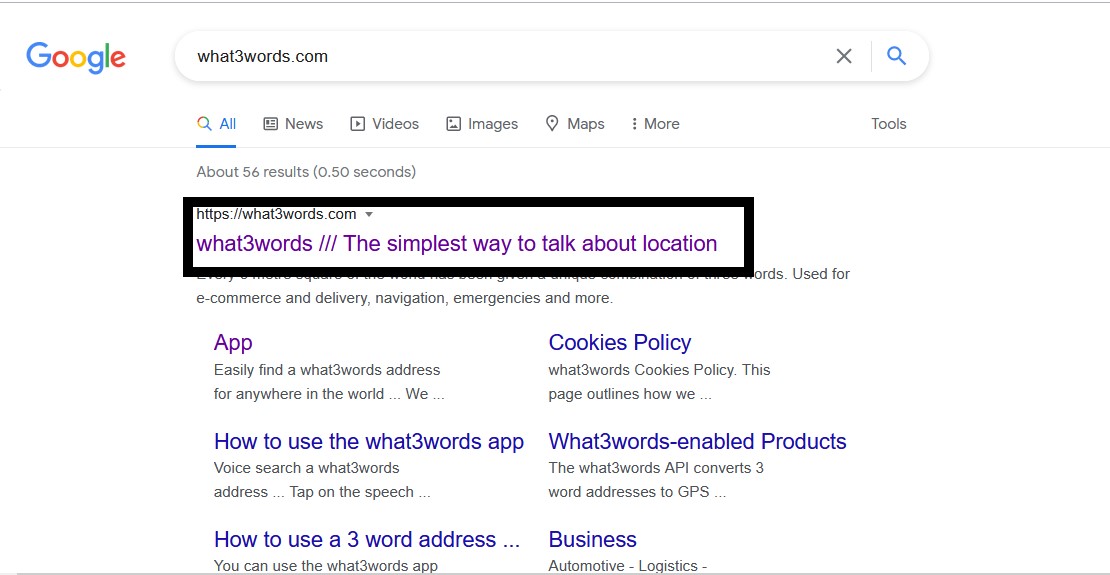1110x575 pixels.
Task: Select the All results tab
Action: point(216,124)
